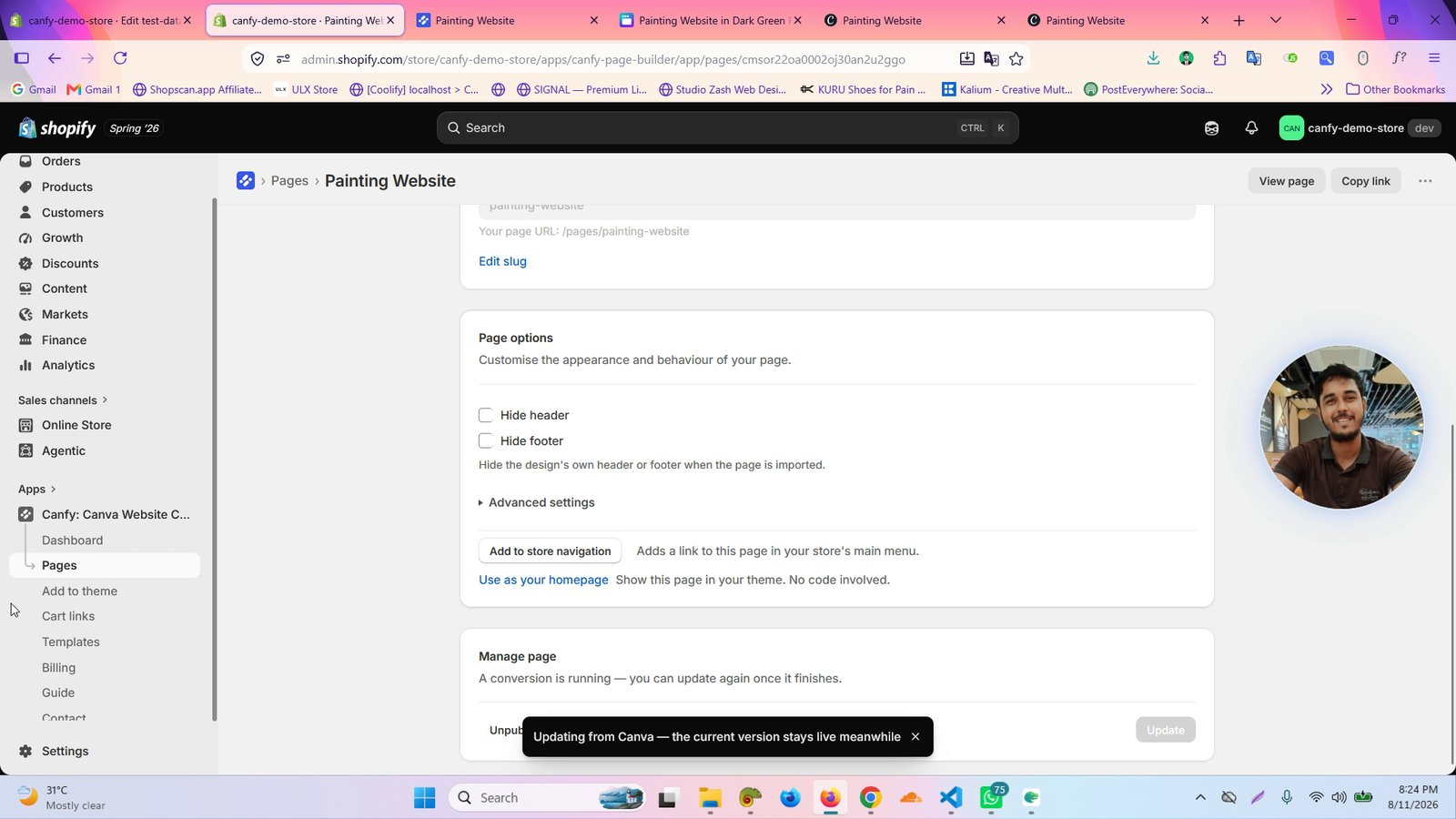Go back to the previous browser page
The image size is (1456, 819).
click(x=55, y=58)
